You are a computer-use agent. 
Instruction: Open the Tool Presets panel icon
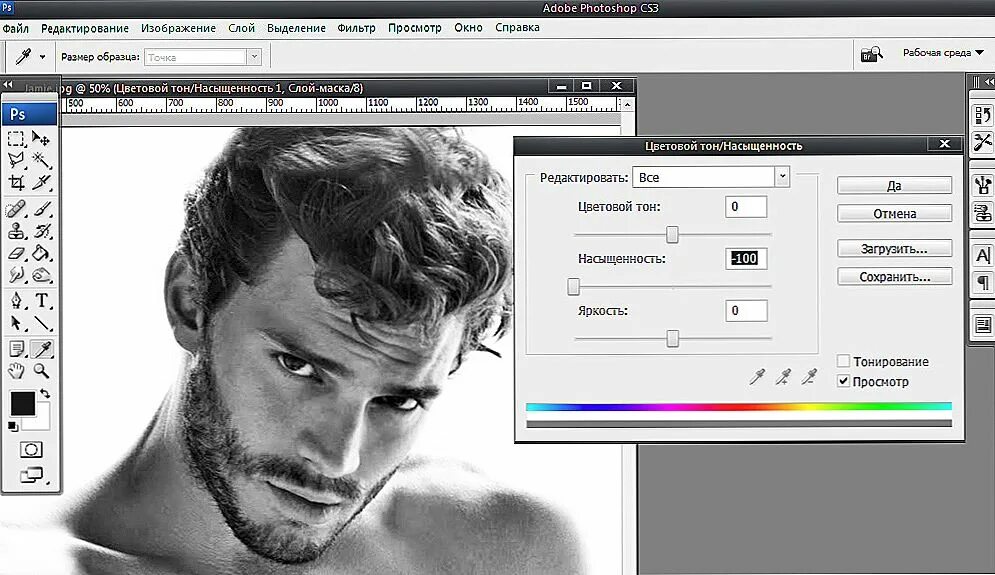pyautogui.click(x=982, y=142)
